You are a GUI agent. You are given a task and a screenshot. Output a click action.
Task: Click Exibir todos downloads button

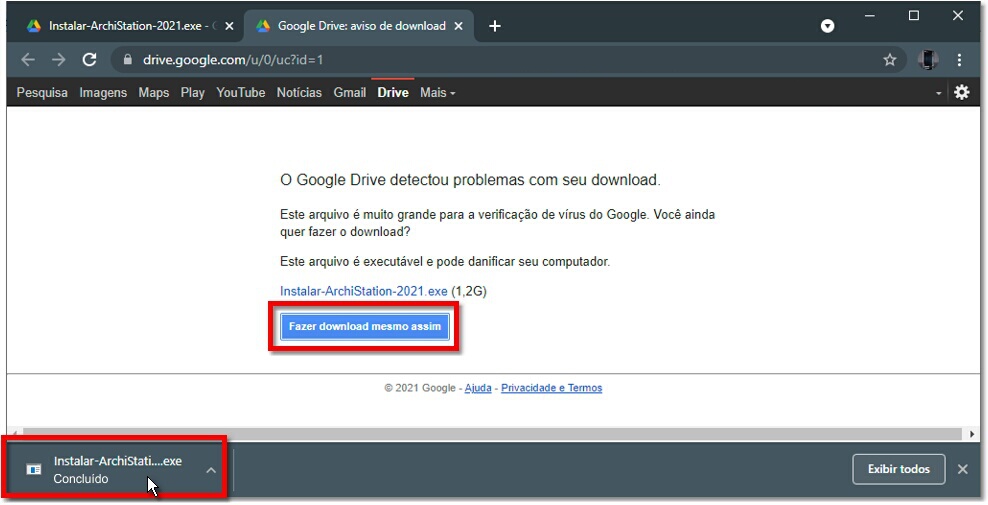(899, 469)
